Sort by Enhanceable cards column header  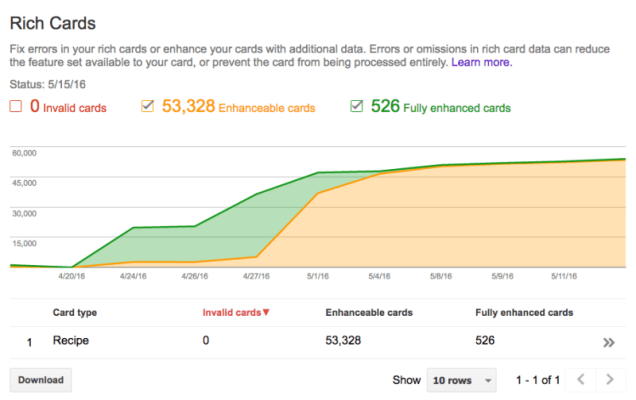tap(367, 313)
